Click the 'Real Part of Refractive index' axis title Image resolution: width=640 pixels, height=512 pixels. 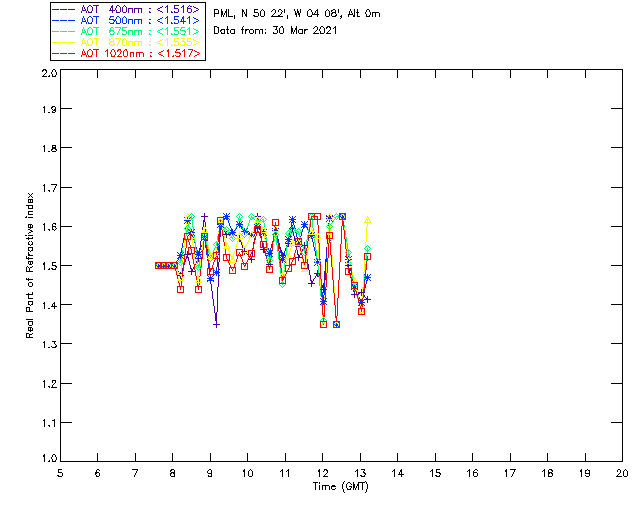click(29, 265)
